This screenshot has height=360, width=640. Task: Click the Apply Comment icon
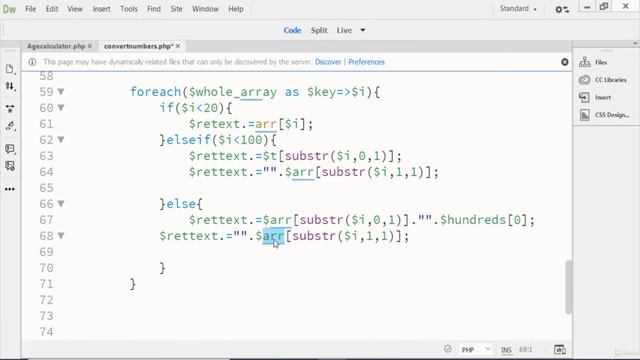[10, 149]
